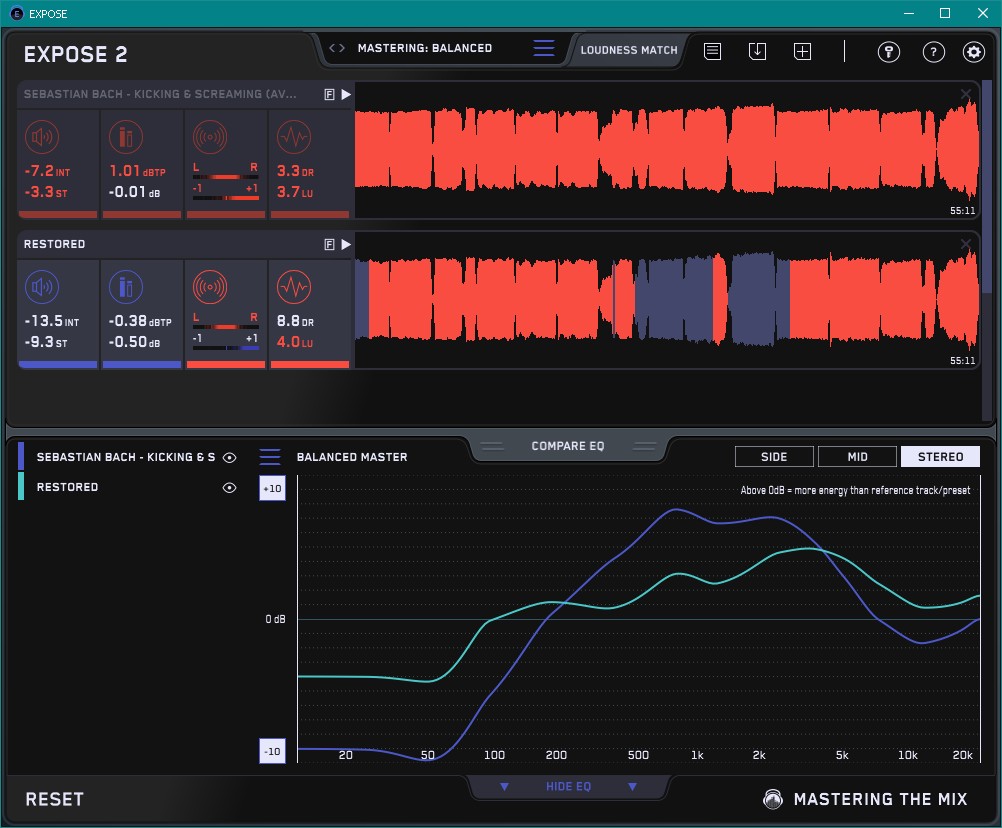Click loudness speaker icon for Restored track

[41, 289]
